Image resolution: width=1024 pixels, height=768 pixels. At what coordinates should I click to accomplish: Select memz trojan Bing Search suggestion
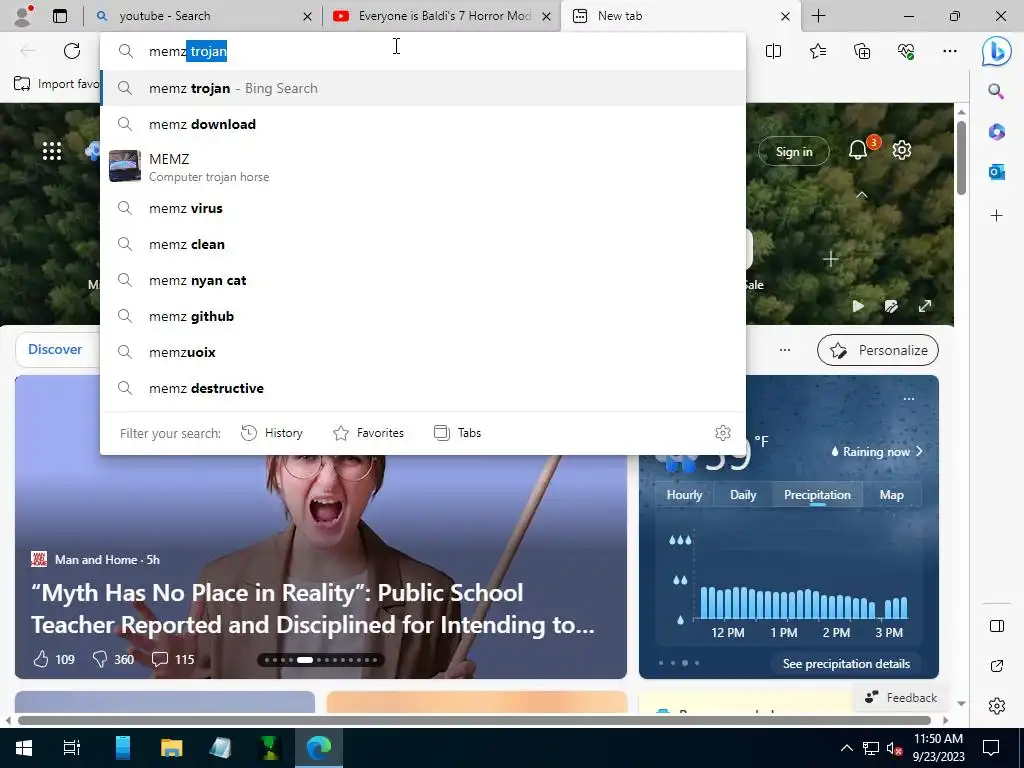(x=423, y=88)
